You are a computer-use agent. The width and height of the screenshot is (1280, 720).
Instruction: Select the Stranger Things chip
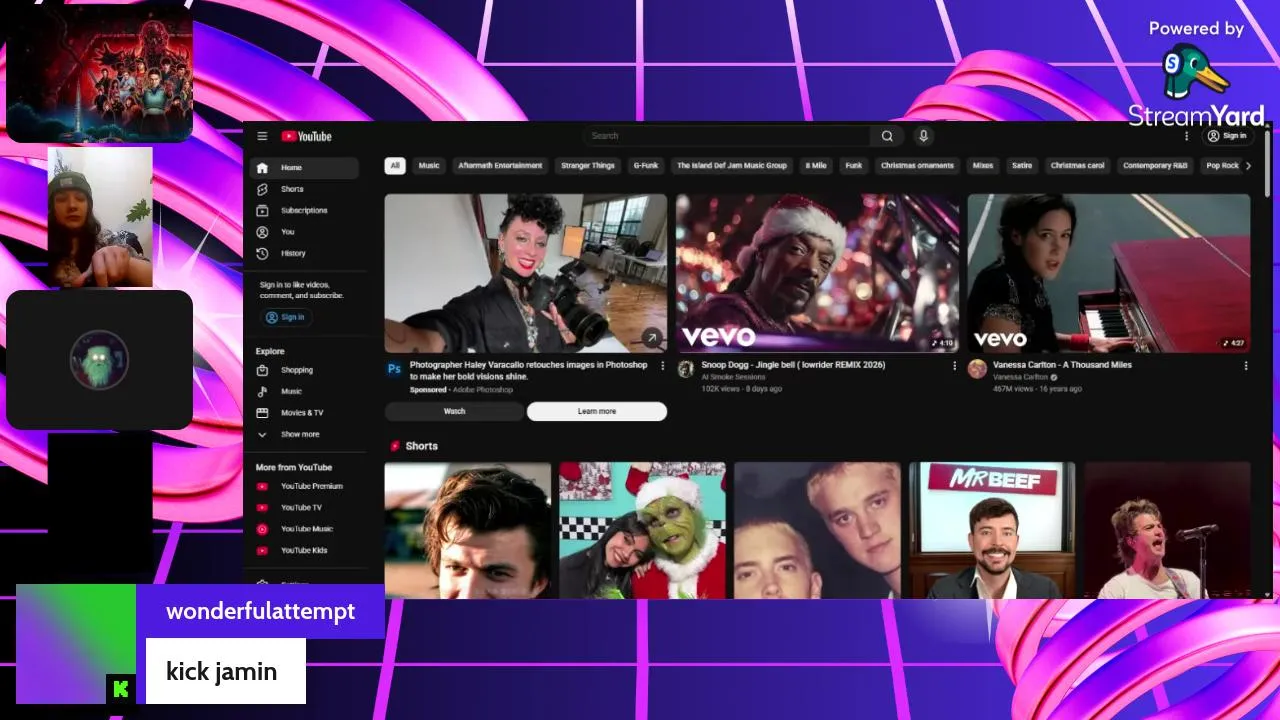[x=588, y=166]
